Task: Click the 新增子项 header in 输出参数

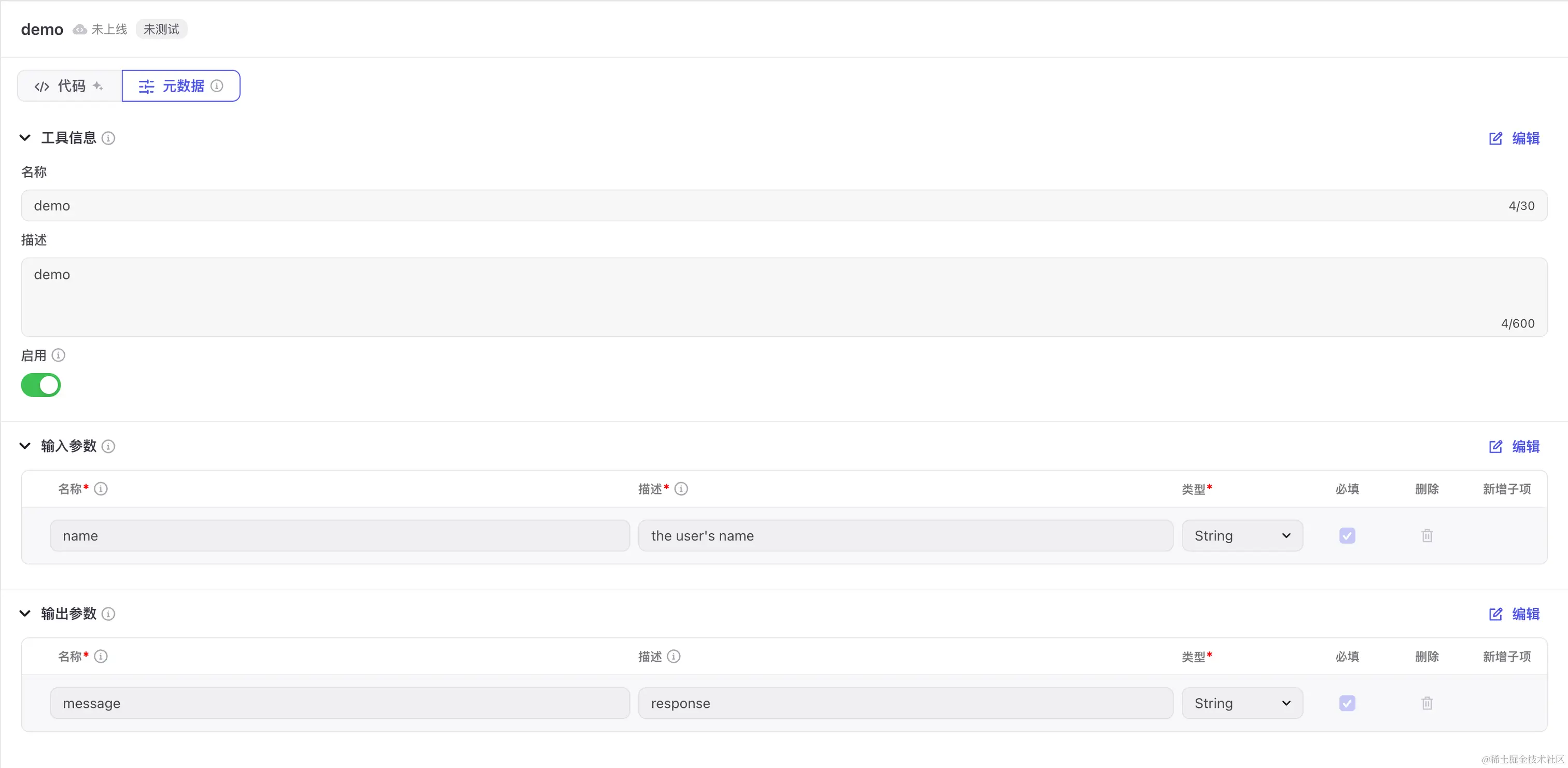Action: tap(1506, 656)
